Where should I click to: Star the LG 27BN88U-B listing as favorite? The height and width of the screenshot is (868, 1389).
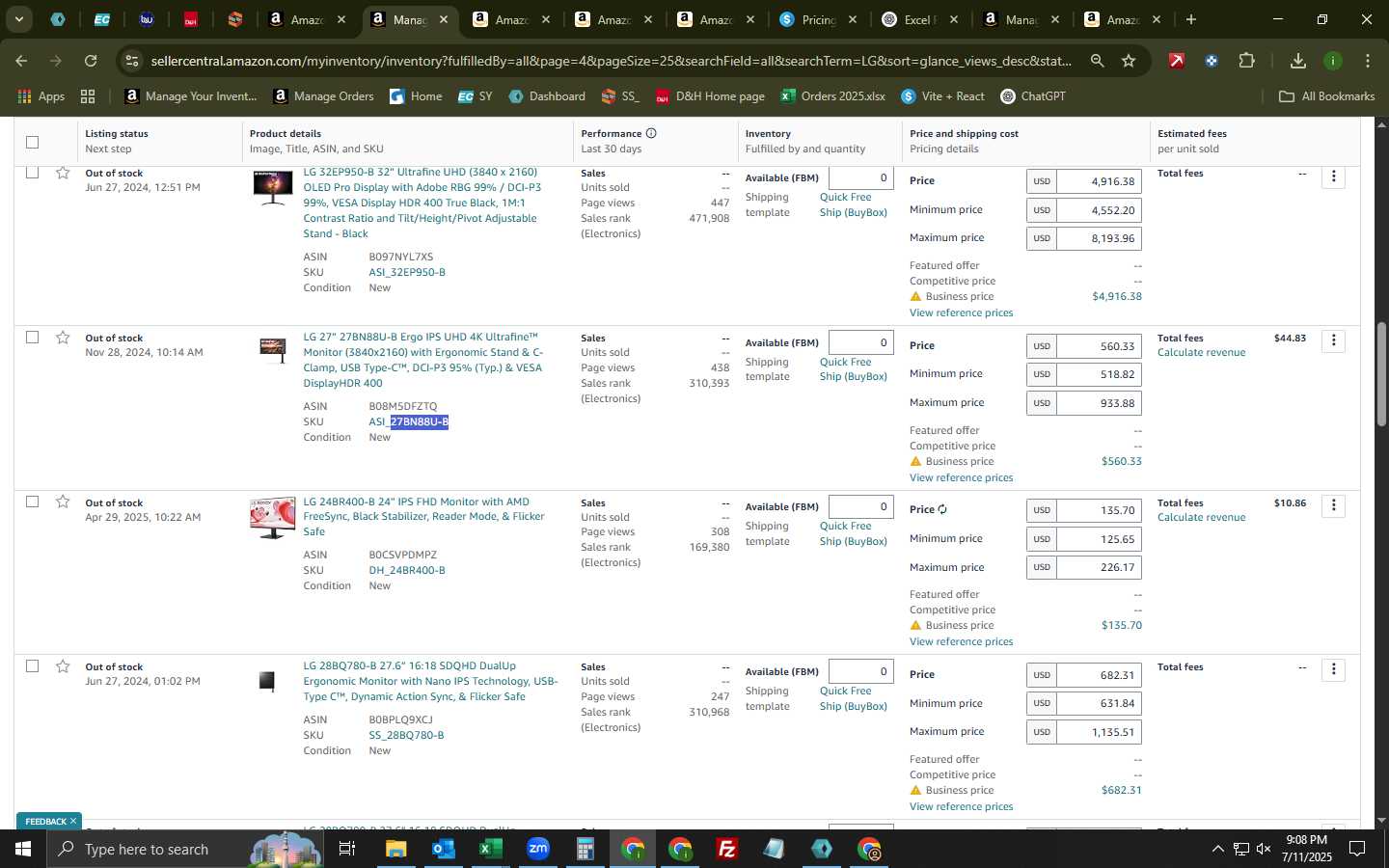pyautogui.click(x=63, y=338)
